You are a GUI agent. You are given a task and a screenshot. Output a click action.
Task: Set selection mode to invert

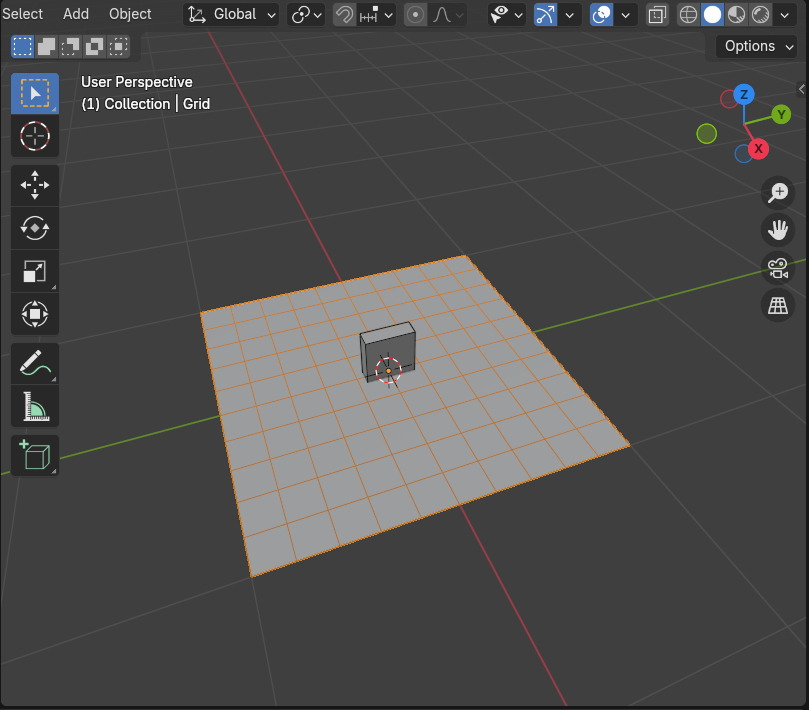coord(94,46)
